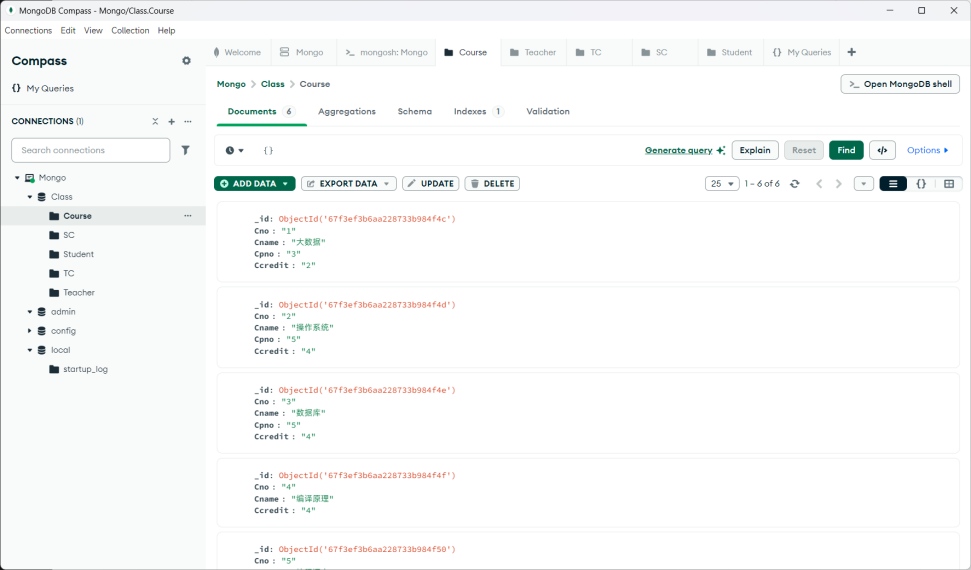Click the My Queries braces icon in sidebar
Screen dimensions: 971x570
(x=16, y=88)
